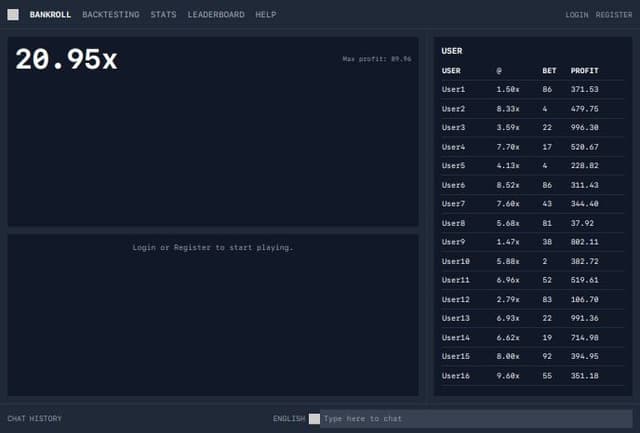Click User9's multiplier 1.47x
640x433 pixels.
(508, 242)
